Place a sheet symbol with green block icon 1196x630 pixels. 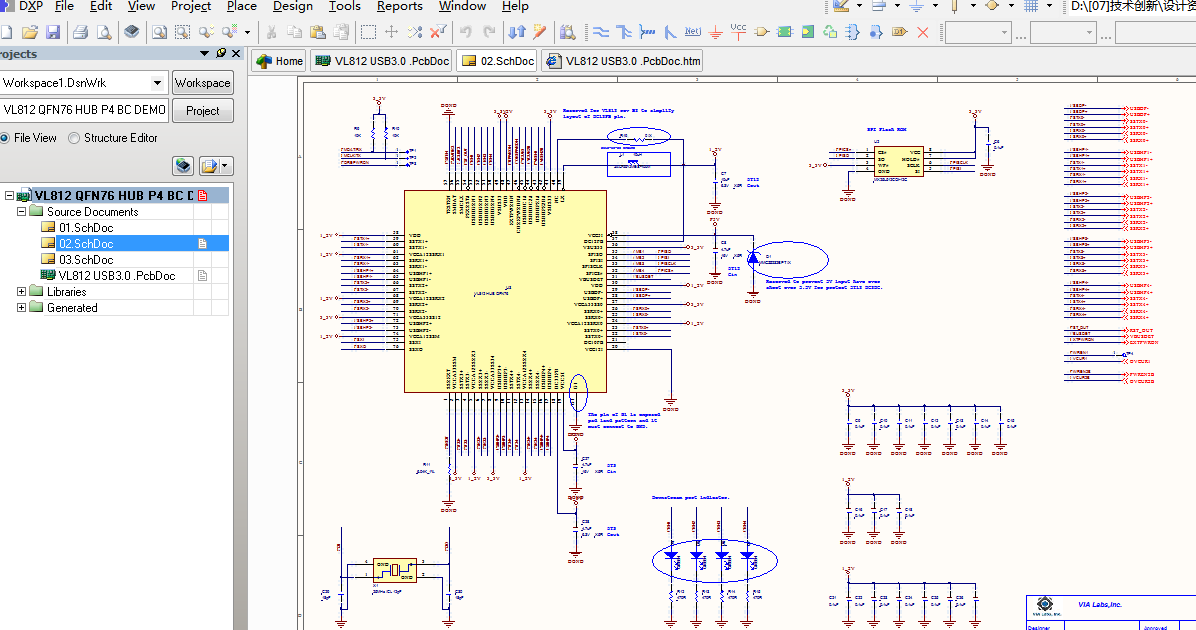tap(785, 32)
